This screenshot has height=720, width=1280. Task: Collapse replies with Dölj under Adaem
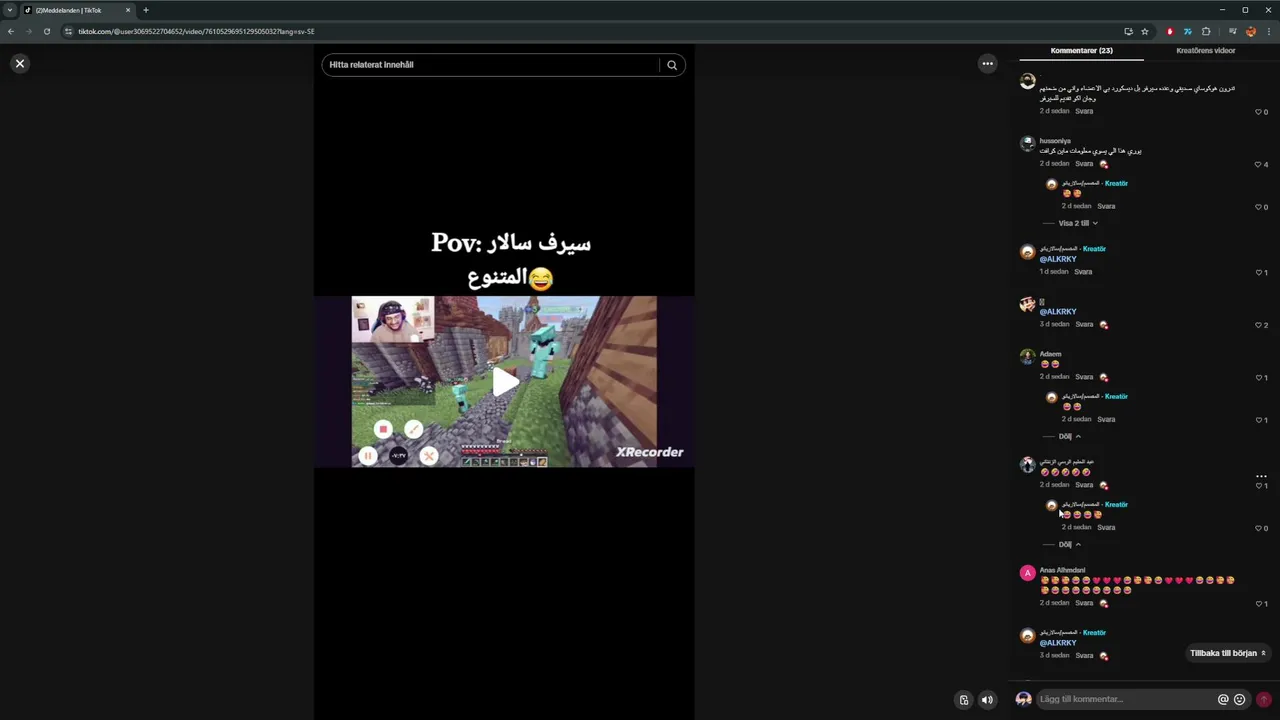1069,436
